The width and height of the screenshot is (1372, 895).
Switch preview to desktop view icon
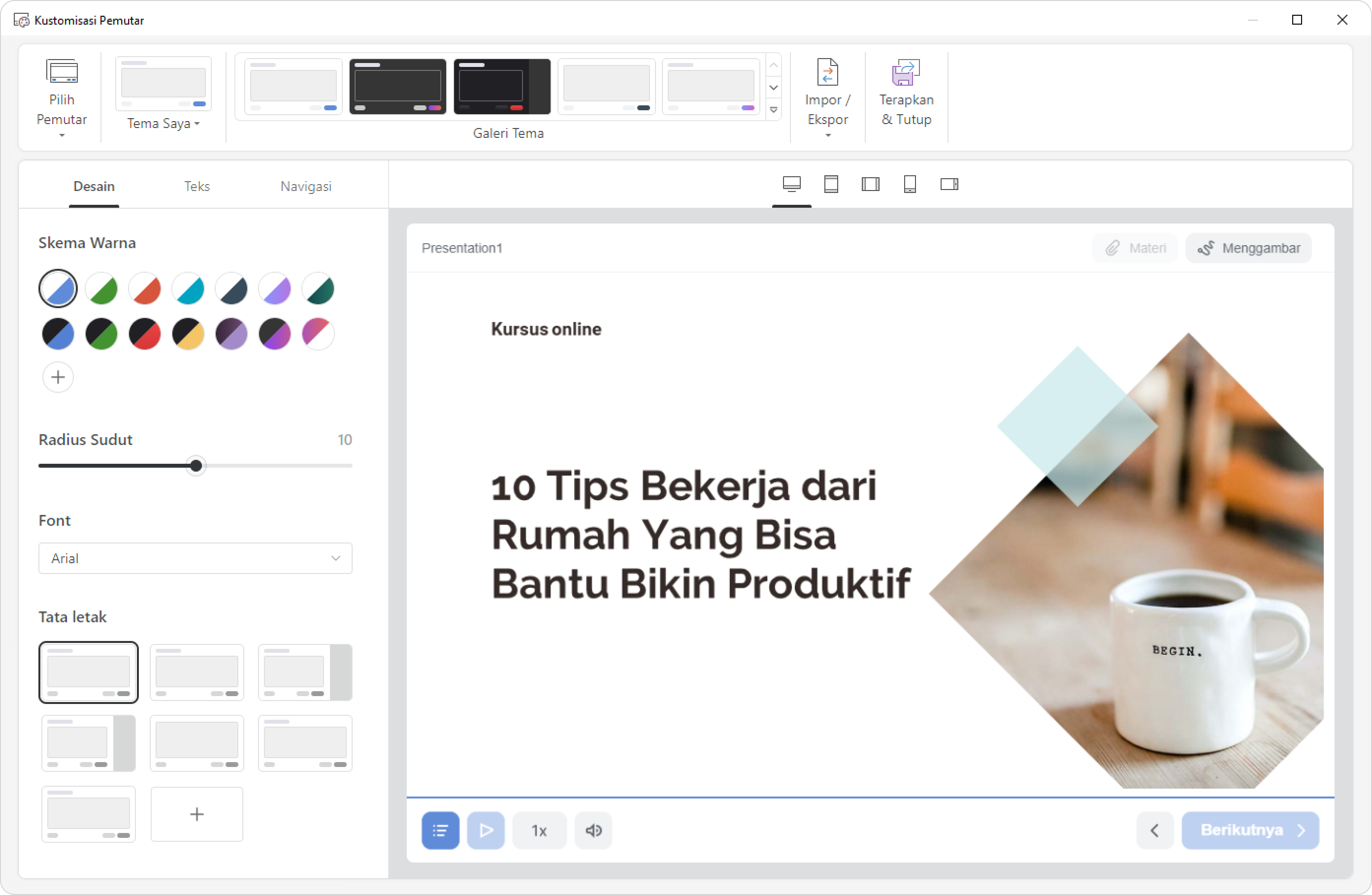[791, 185]
